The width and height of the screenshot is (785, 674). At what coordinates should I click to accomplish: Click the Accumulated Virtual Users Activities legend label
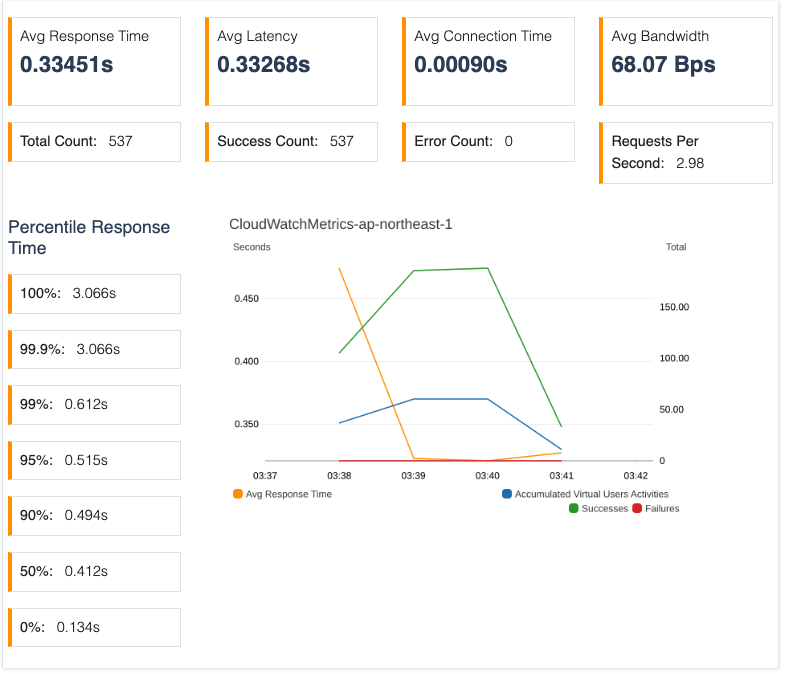point(592,494)
